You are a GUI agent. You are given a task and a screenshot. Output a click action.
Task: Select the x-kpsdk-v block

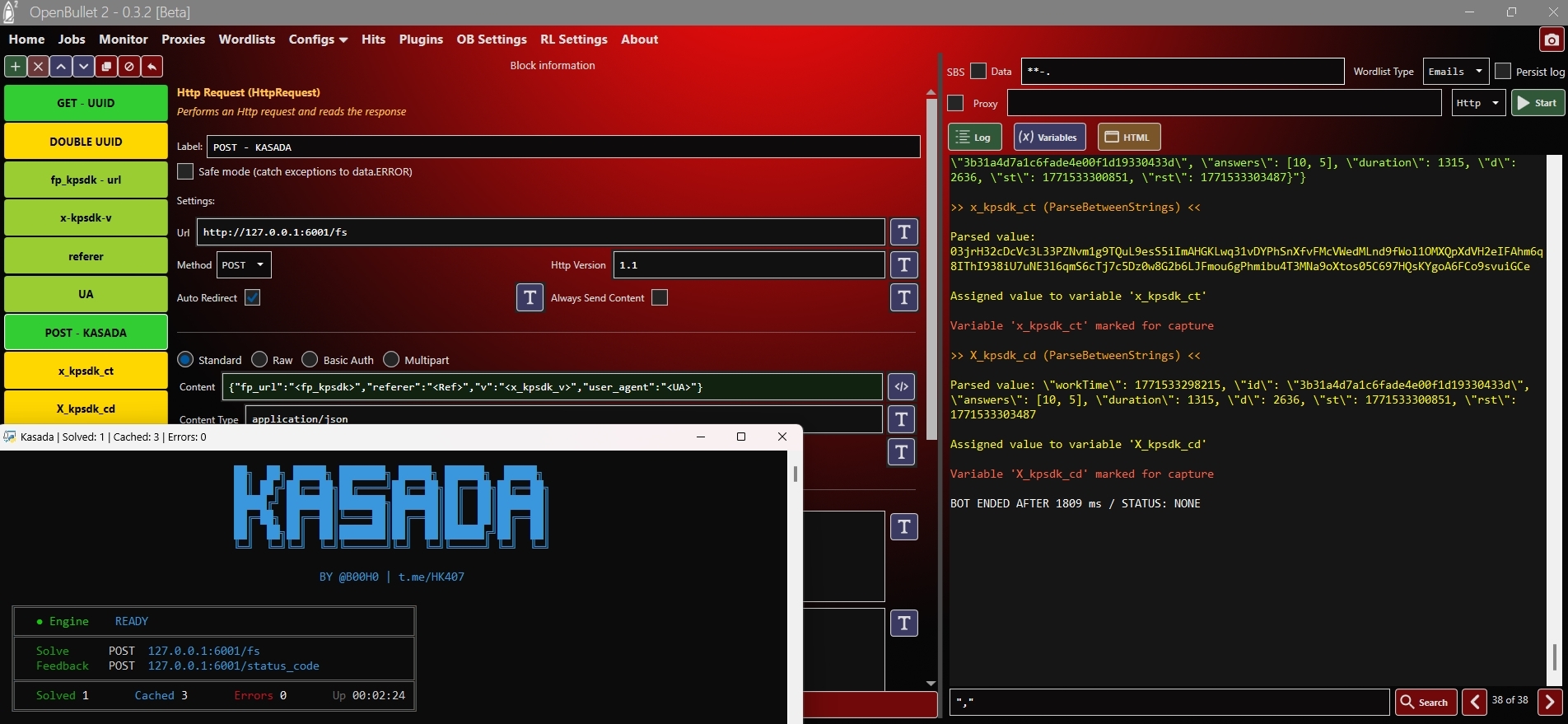(x=86, y=217)
